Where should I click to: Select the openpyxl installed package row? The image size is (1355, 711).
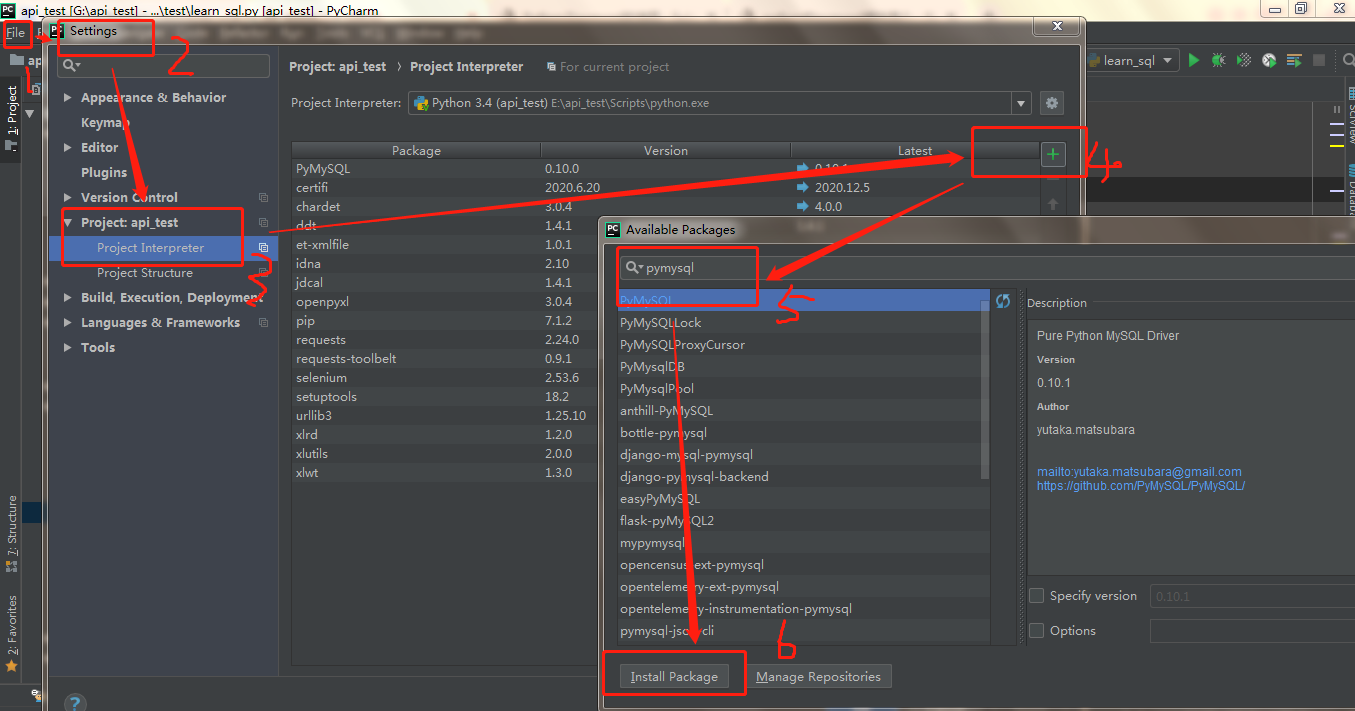pyautogui.click(x=445, y=302)
